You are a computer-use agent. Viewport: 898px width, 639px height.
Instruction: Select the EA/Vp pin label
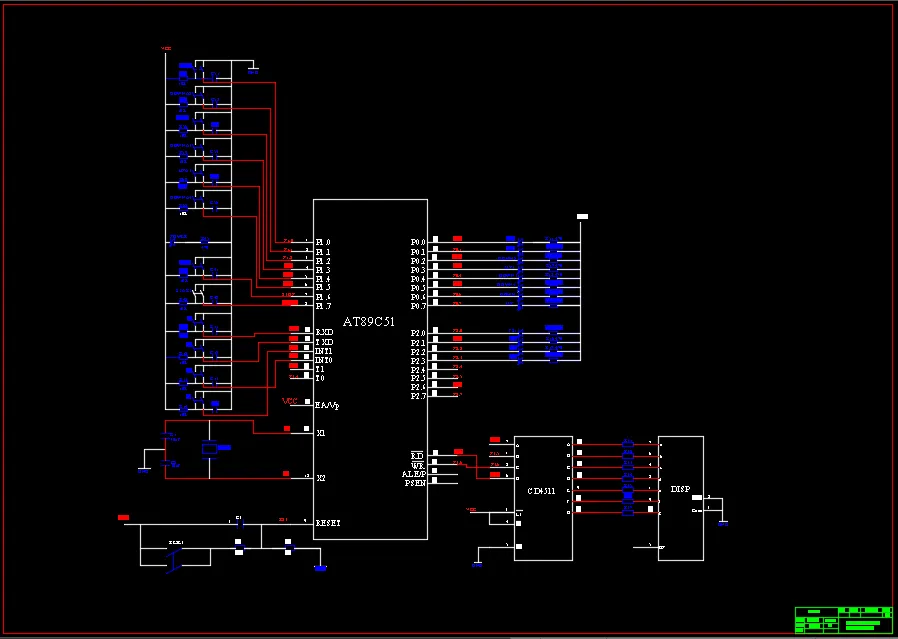327,405
